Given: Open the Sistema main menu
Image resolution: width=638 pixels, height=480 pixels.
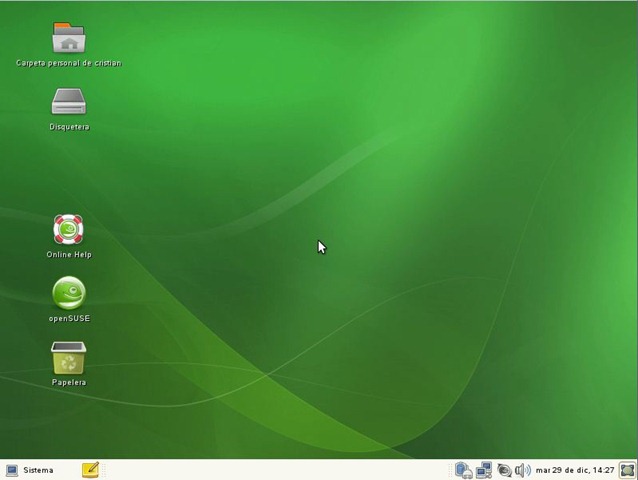Looking at the screenshot, I should (x=30, y=470).
